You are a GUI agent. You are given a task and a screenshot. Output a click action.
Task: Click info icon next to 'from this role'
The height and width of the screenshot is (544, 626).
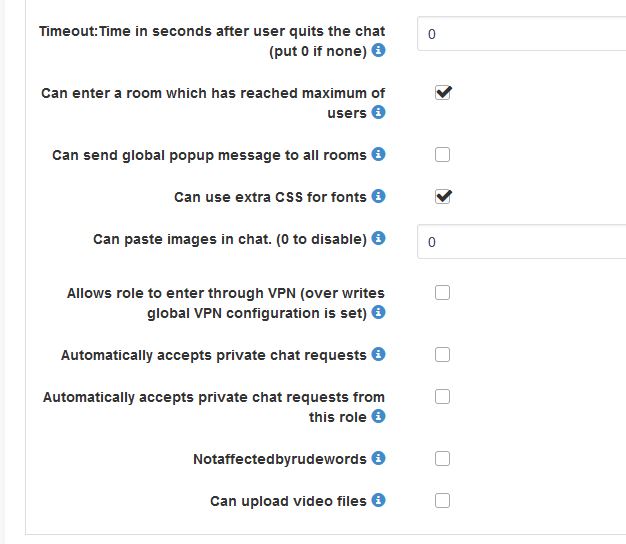pyautogui.click(x=378, y=417)
